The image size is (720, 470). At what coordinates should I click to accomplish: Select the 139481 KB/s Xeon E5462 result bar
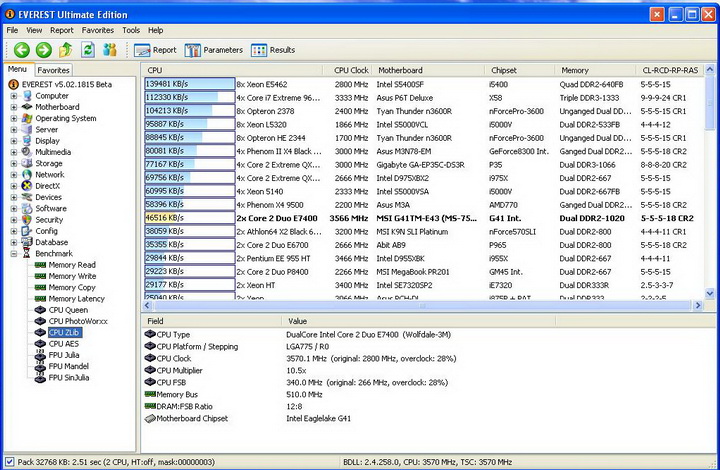point(190,84)
